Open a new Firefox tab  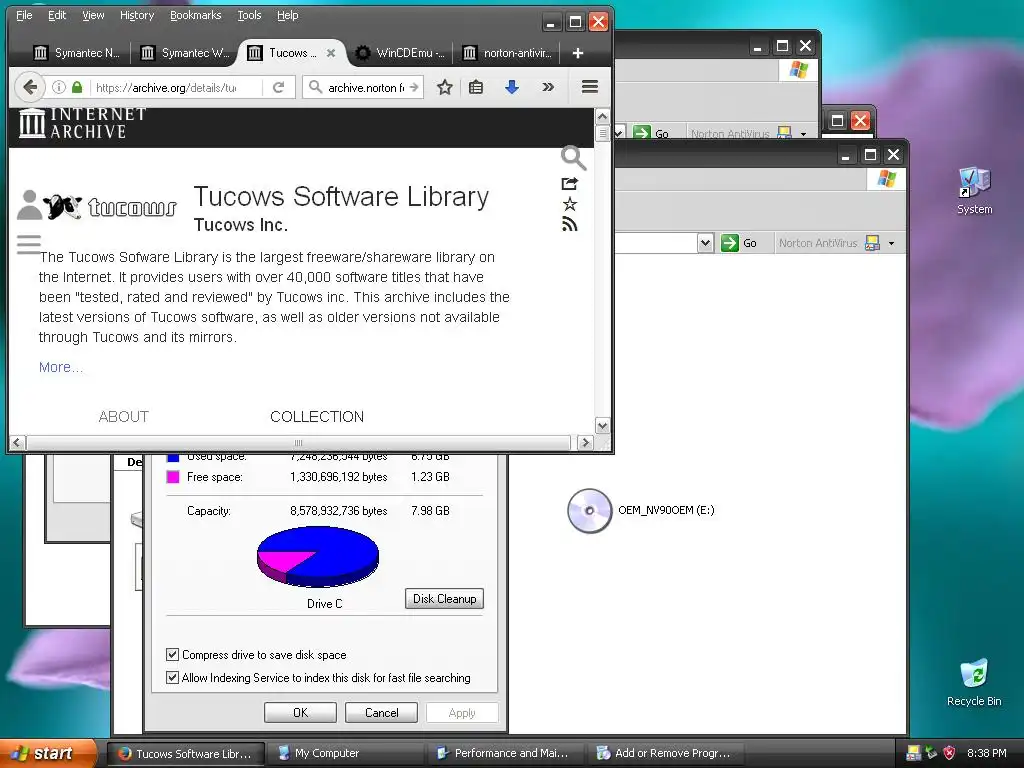[577, 53]
